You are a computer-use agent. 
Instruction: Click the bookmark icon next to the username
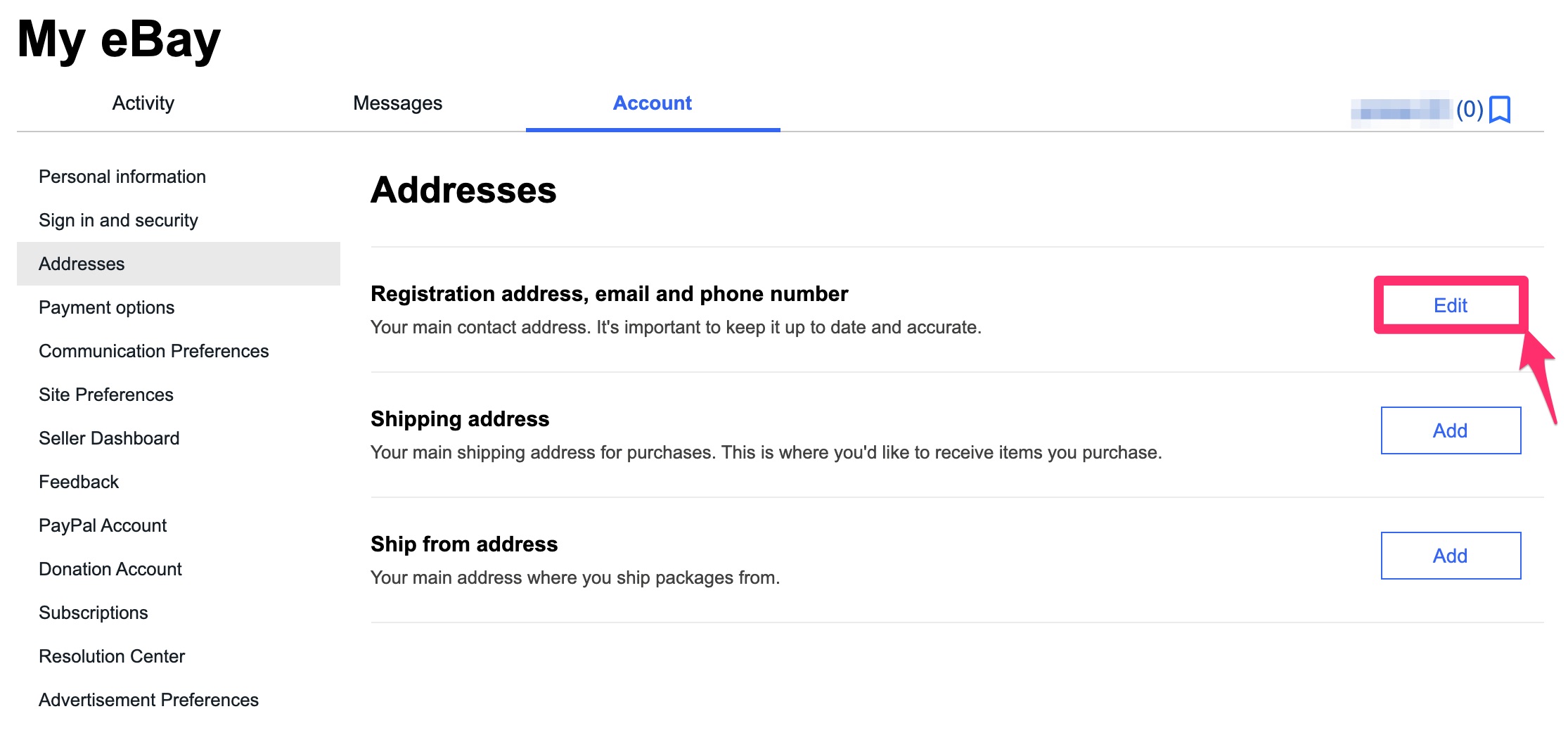point(1500,110)
